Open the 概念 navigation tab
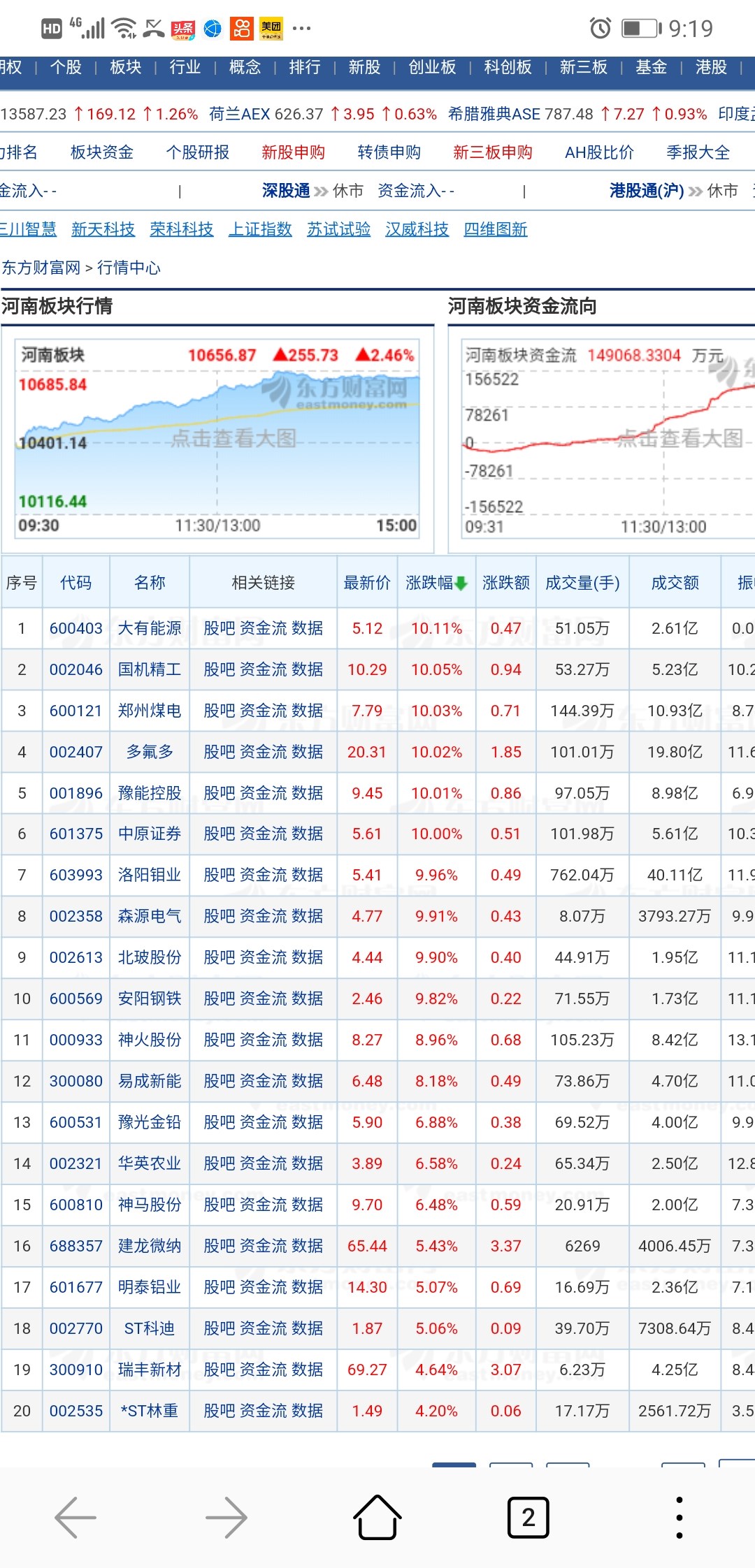Screen dimensions: 755x1568 tap(245, 67)
